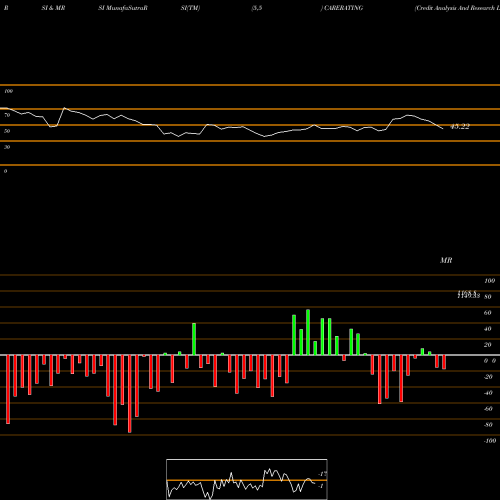Click the -40 label on MR axis

pyautogui.click(x=488, y=393)
